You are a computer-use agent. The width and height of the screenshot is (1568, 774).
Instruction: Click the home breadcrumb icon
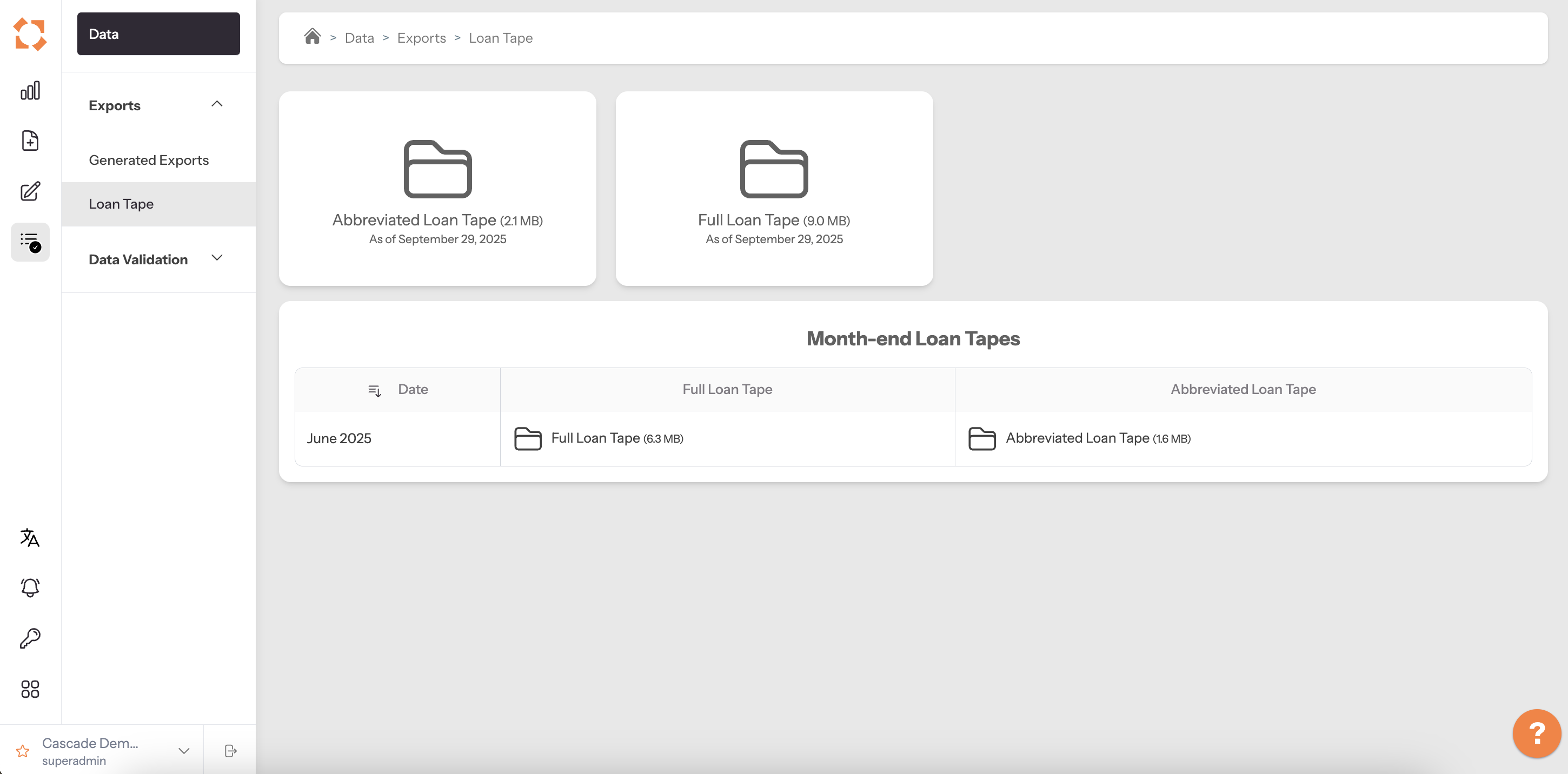(313, 37)
